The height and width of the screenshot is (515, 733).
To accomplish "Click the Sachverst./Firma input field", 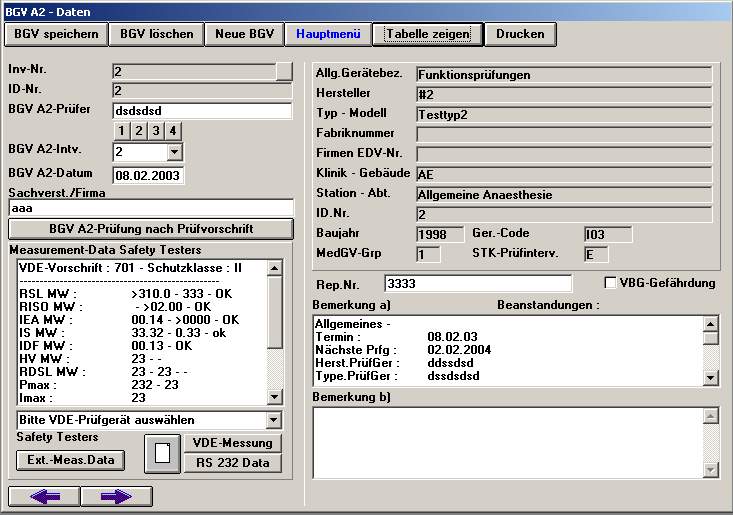I will tap(151, 208).
